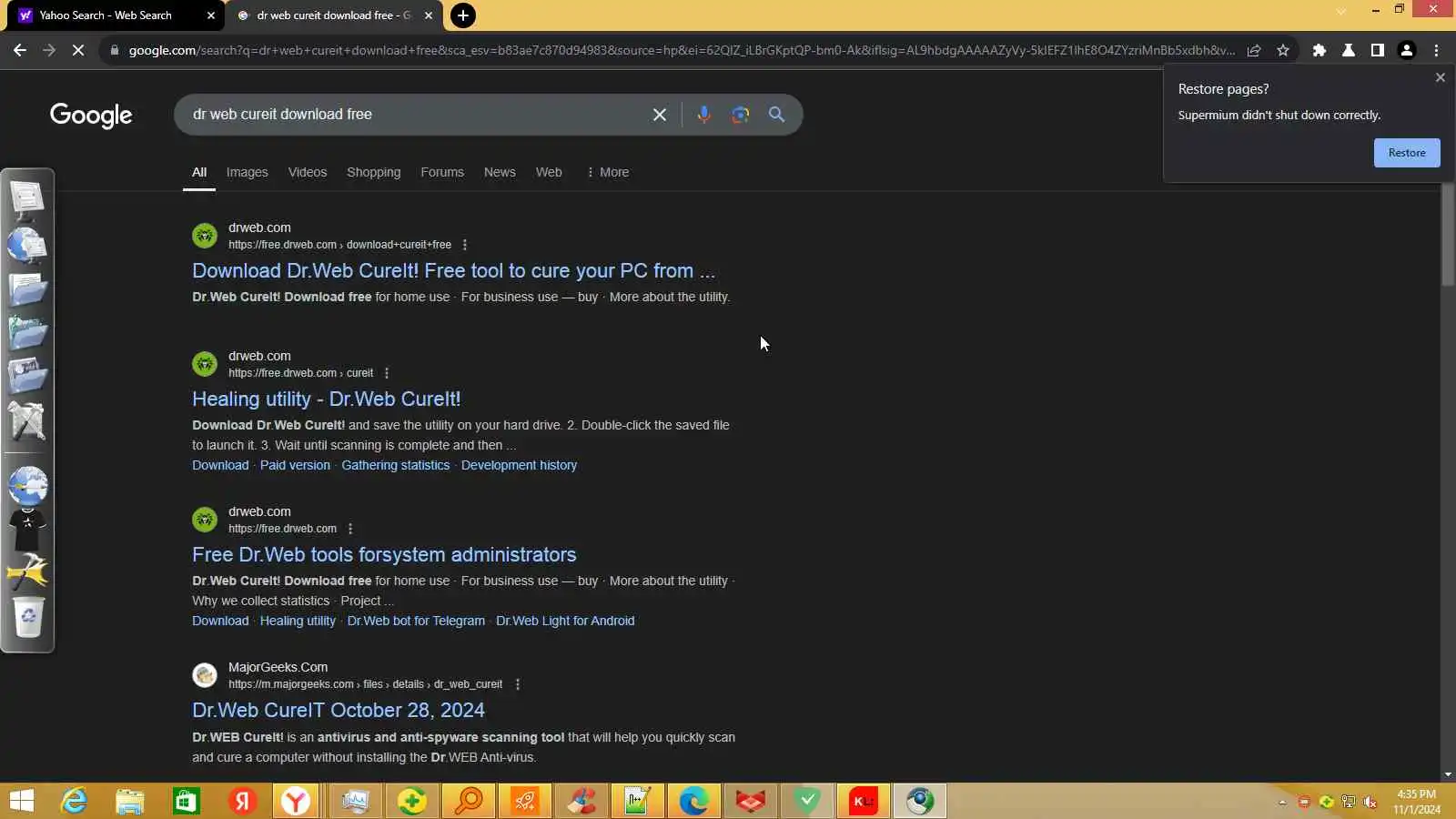The height and width of the screenshot is (819, 1456).
Task: Open the Gathering statistics sitelink
Action: 396,465
